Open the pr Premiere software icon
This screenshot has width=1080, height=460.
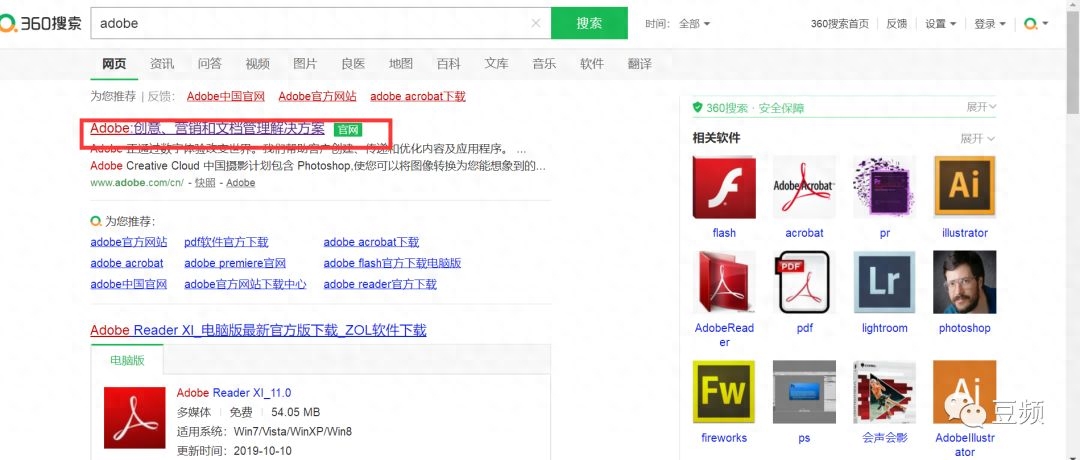click(x=884, y=187)
